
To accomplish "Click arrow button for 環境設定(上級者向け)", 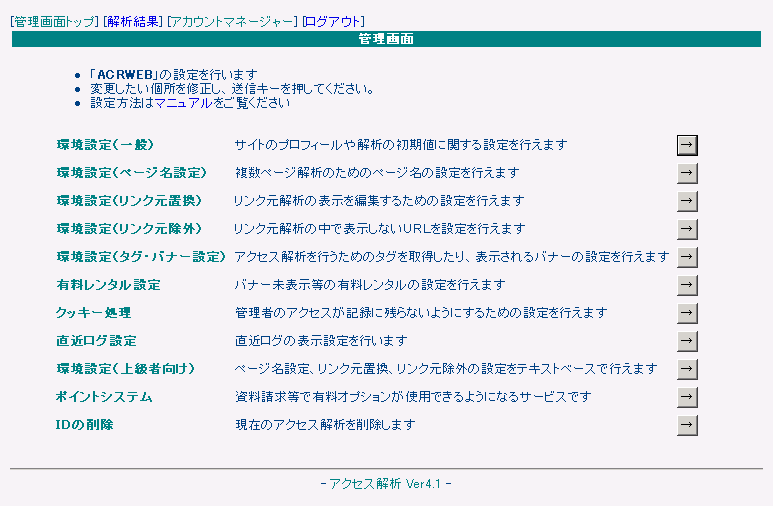I will [687, 369].
